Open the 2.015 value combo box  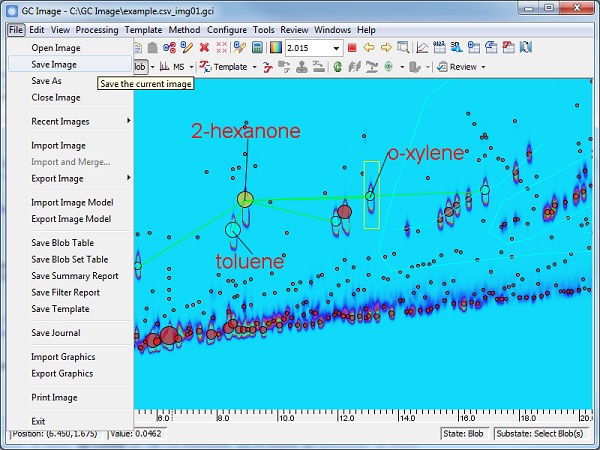[314, 48]
